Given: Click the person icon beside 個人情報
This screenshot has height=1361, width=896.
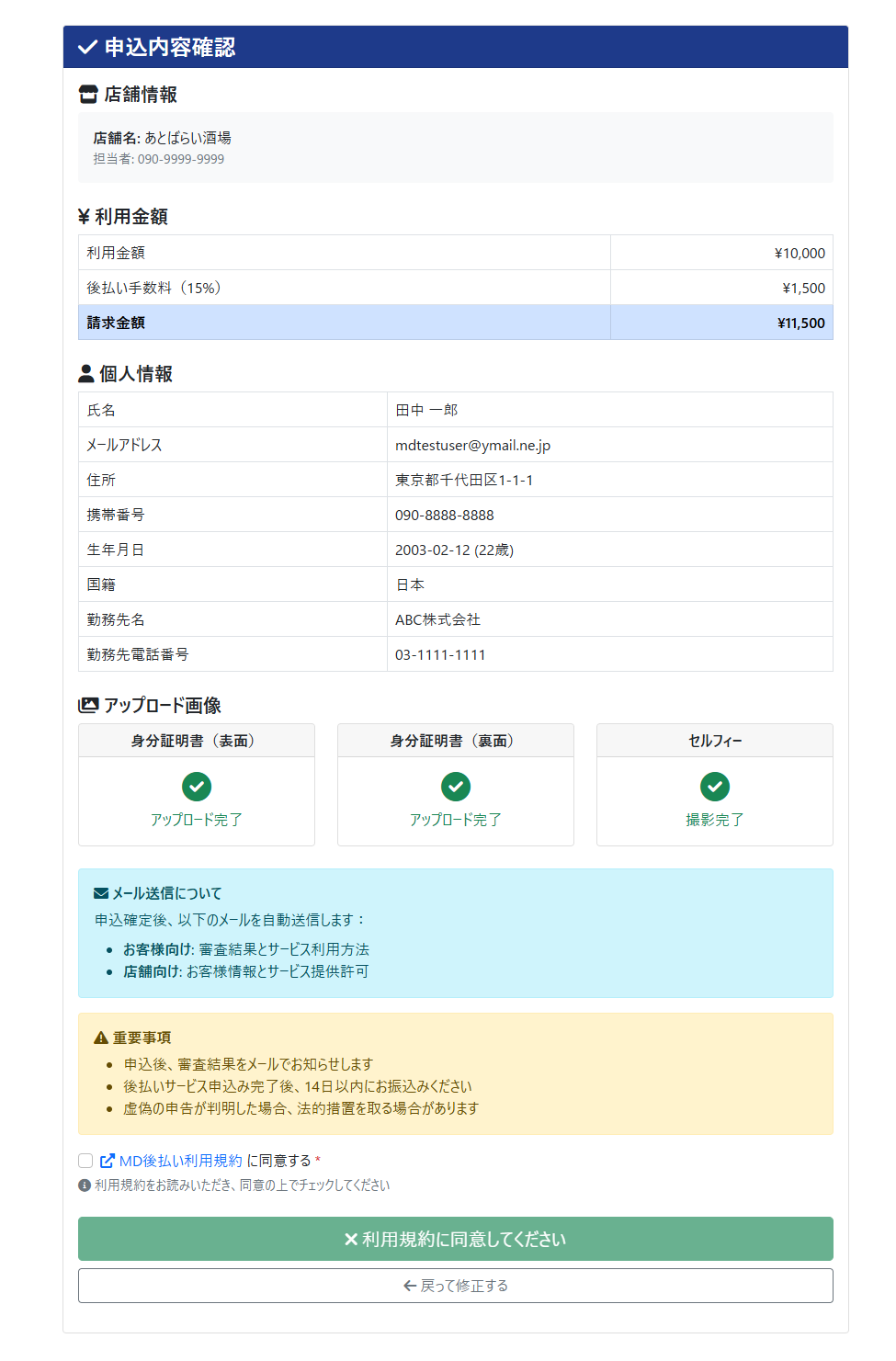Looking at the screenshot, I should pyautogui.click(x=85, y=373).
